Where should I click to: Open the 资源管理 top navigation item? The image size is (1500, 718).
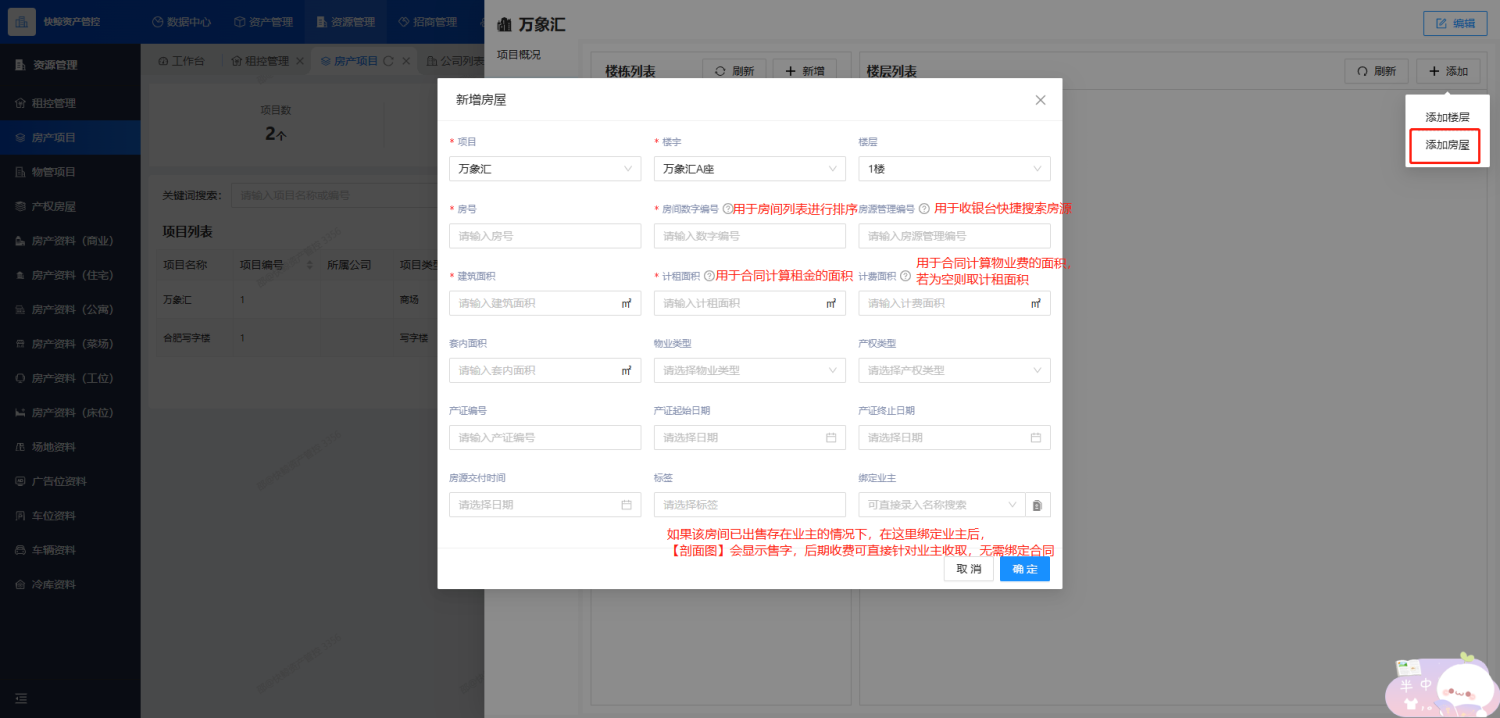coord(344,22)
